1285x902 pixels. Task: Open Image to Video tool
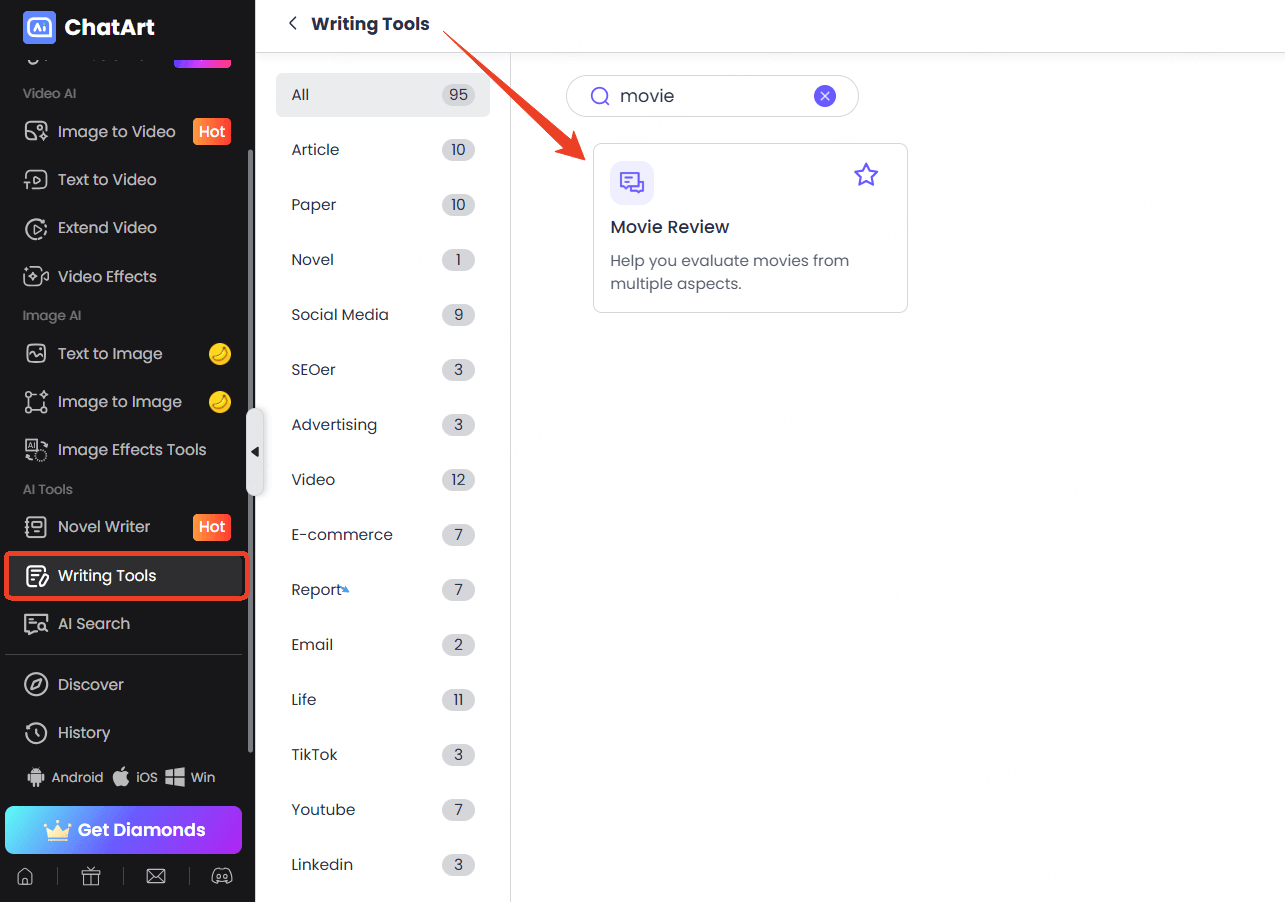116,132
